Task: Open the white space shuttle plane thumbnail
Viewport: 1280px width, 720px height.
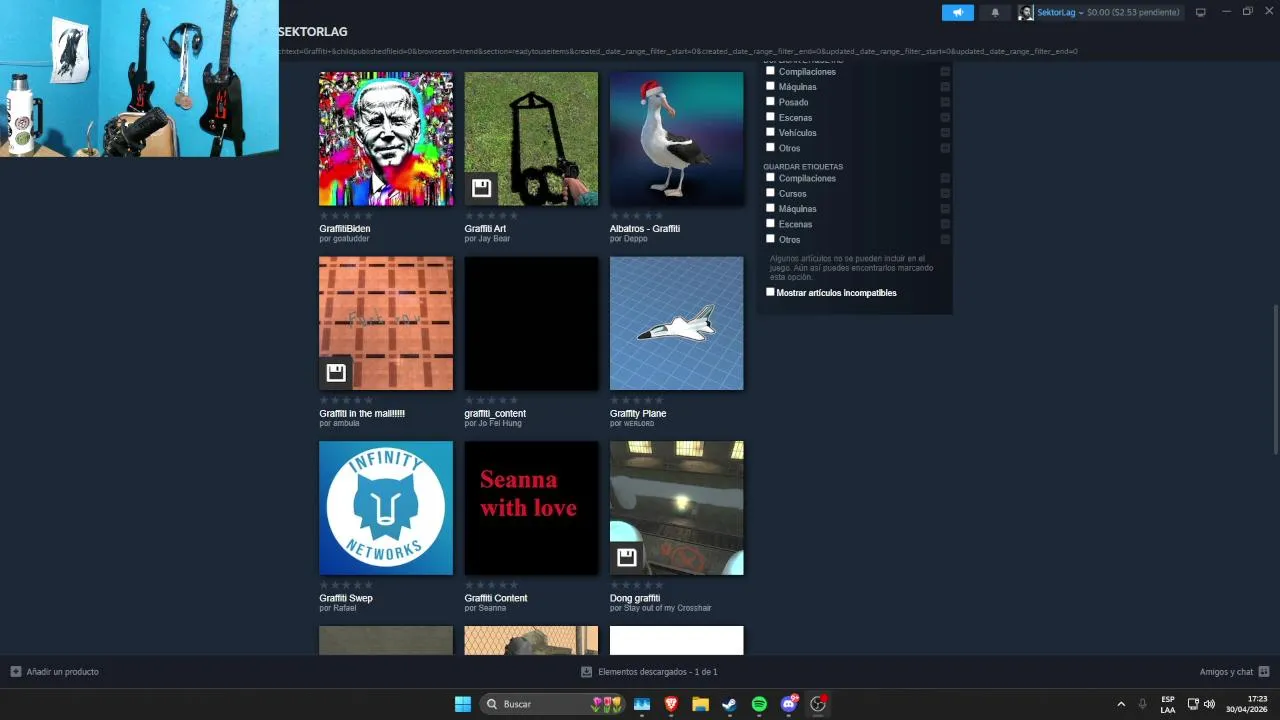Action: click(x=677, y=323)
